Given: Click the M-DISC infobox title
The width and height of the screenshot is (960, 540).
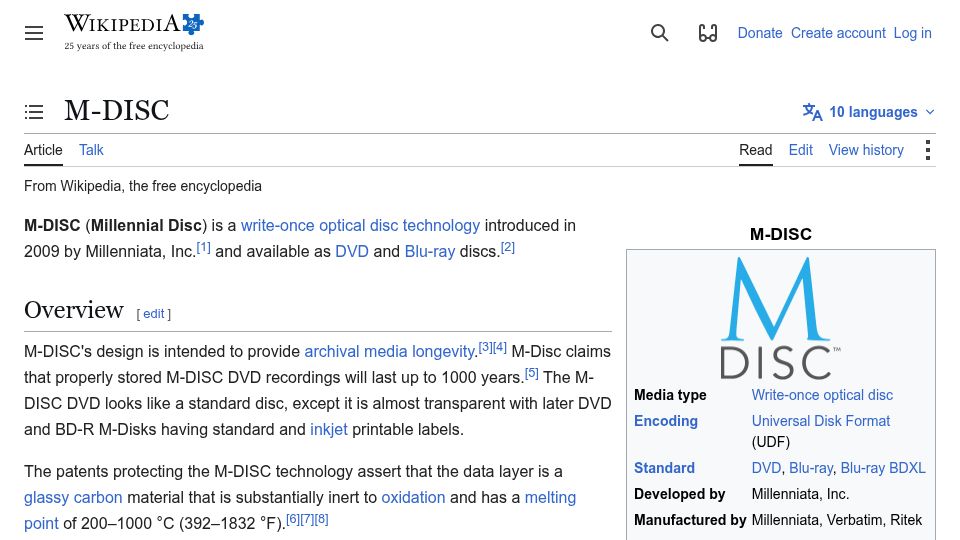Looking at the screenshot, I should (781, 234).
